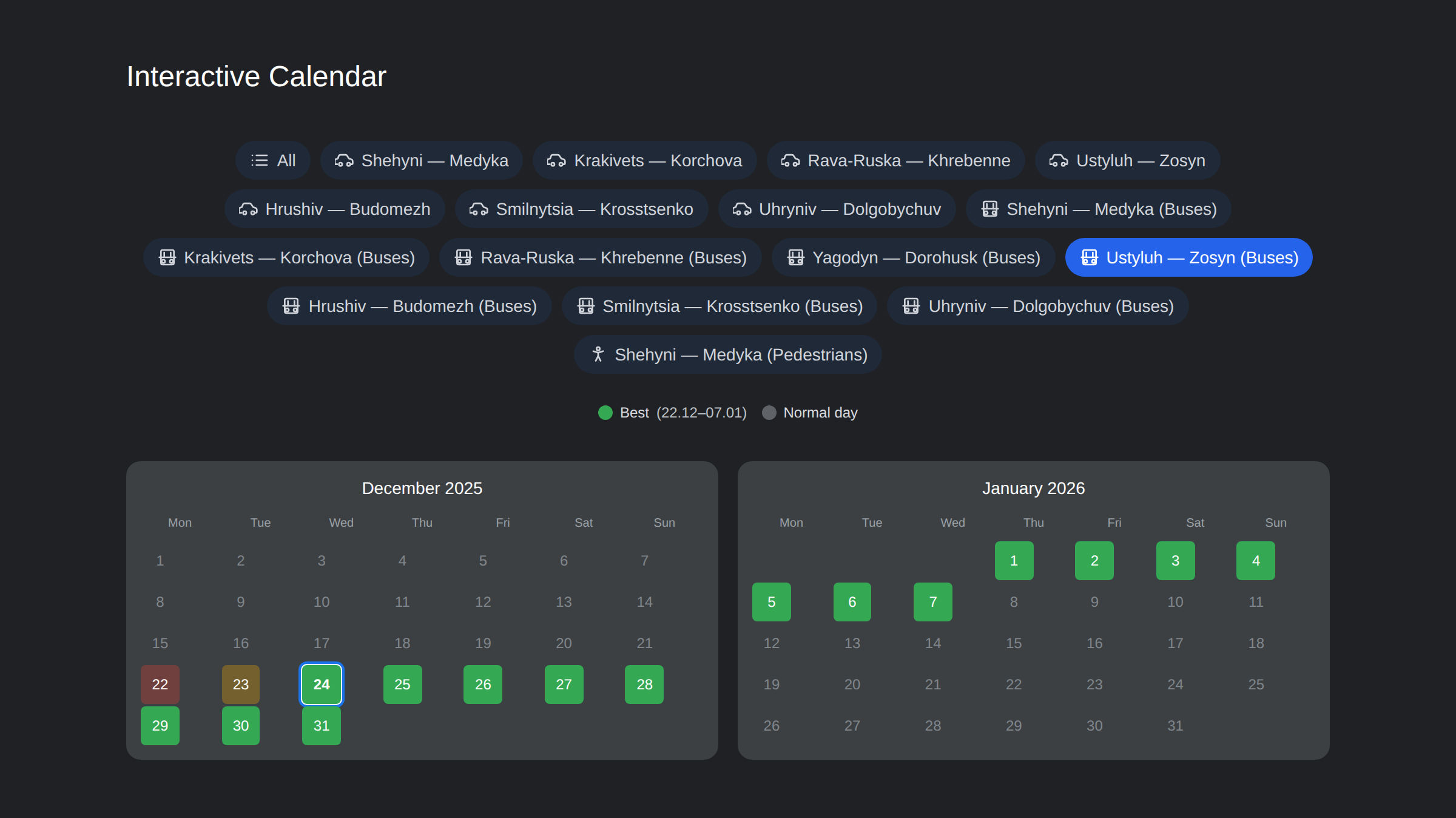Image resolution: width=1456 pixels, height=818 pixels.
Task: Click car icon beside Krakivets — Korchova
Action: click(556, 160)
